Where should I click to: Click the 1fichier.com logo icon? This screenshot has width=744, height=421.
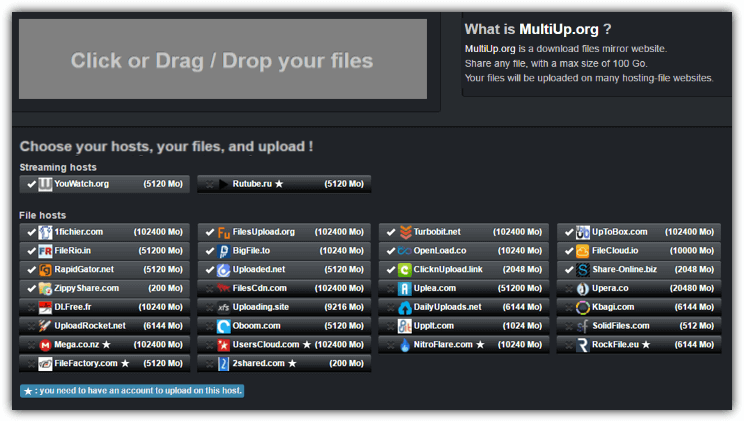45,232
